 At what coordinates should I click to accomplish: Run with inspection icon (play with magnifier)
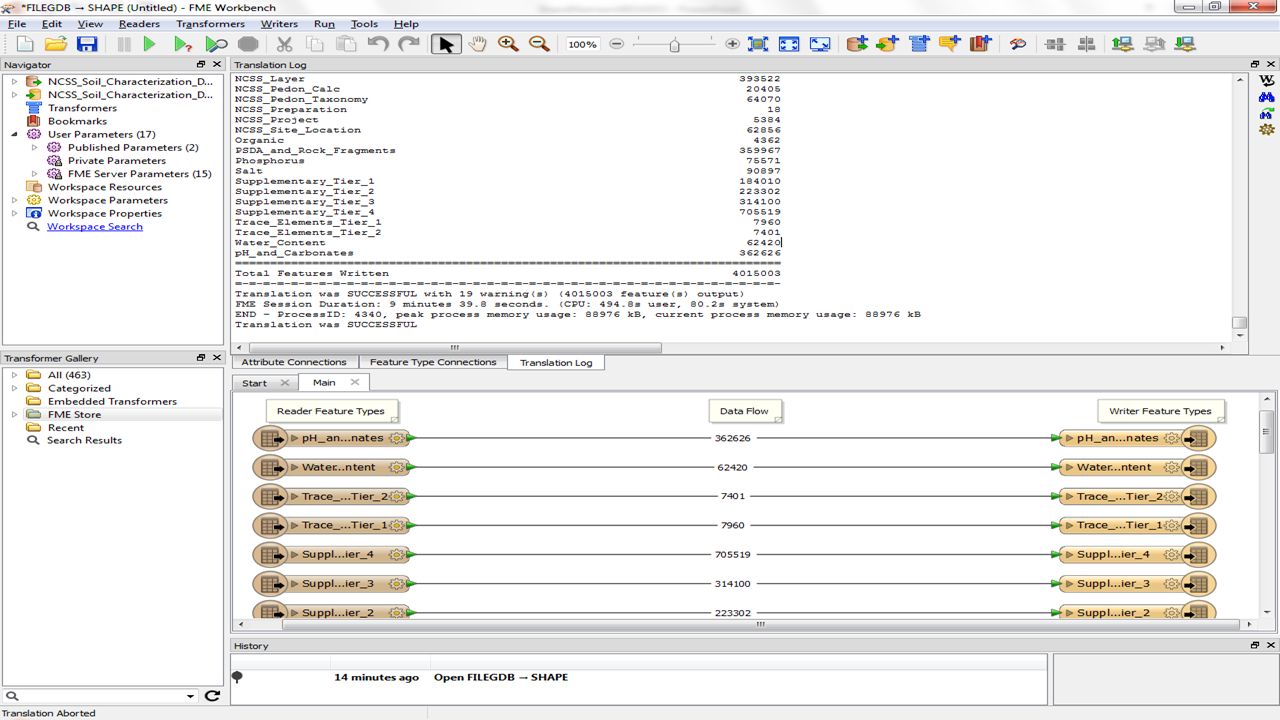[x=216, y=44]
